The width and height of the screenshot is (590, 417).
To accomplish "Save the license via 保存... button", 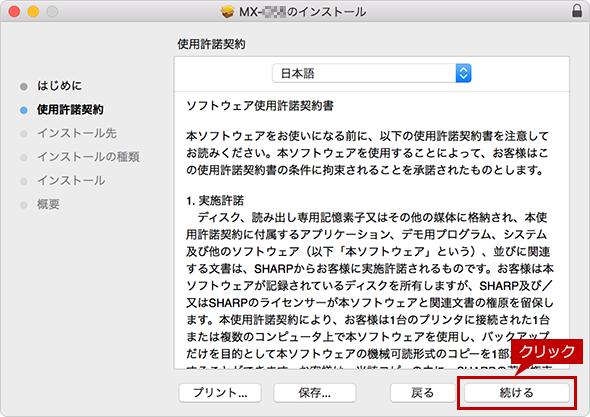I will pyautogui.click(x=315, y=393).
